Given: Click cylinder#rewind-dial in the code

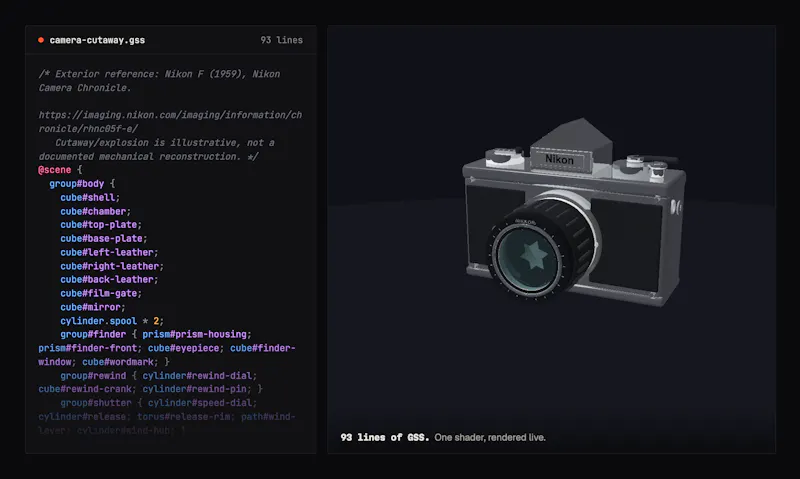Looking at the screenshot, I should (x=197, y=376).
